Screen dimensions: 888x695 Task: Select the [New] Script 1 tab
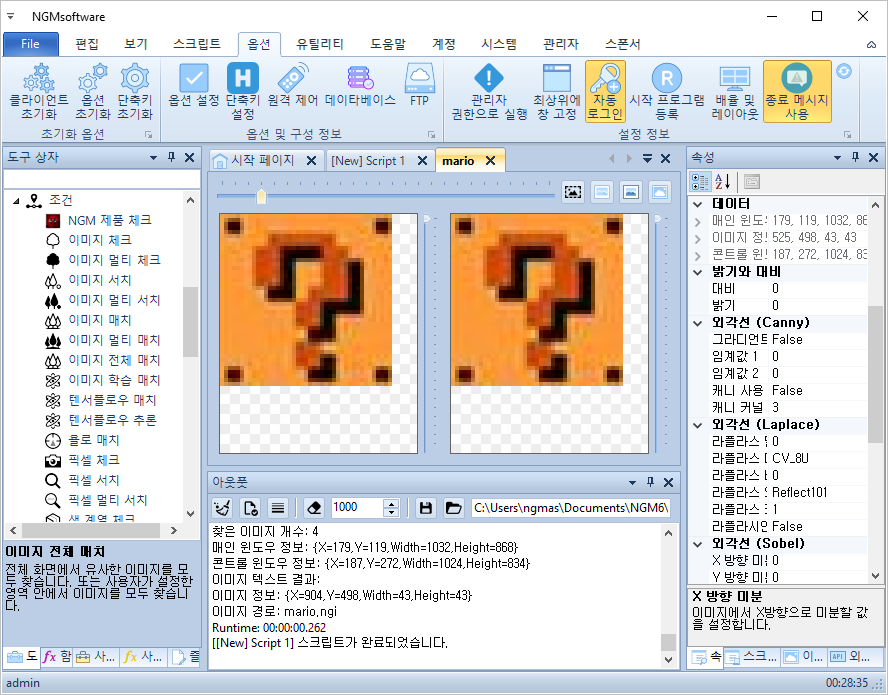point(368,161)
